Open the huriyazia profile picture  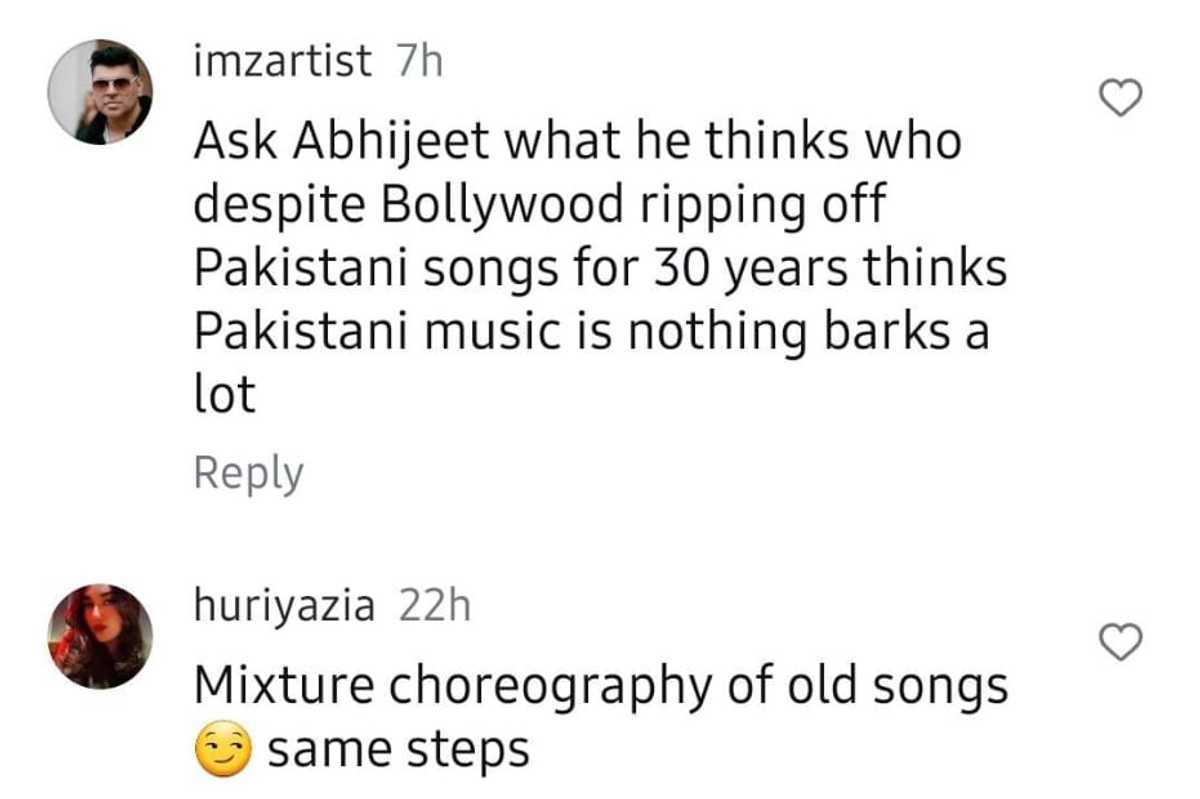click(100, 636)
